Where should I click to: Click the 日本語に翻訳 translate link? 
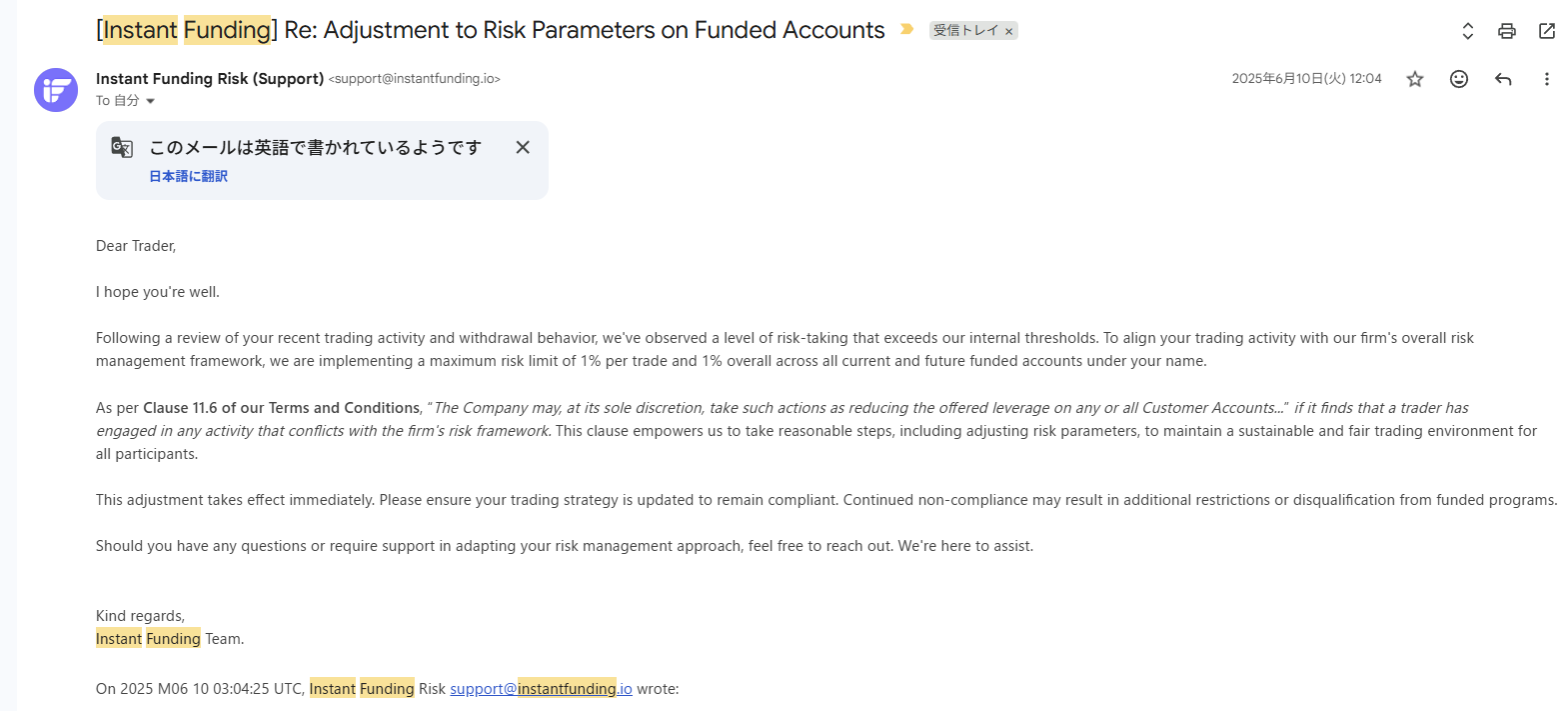point(188,176)
